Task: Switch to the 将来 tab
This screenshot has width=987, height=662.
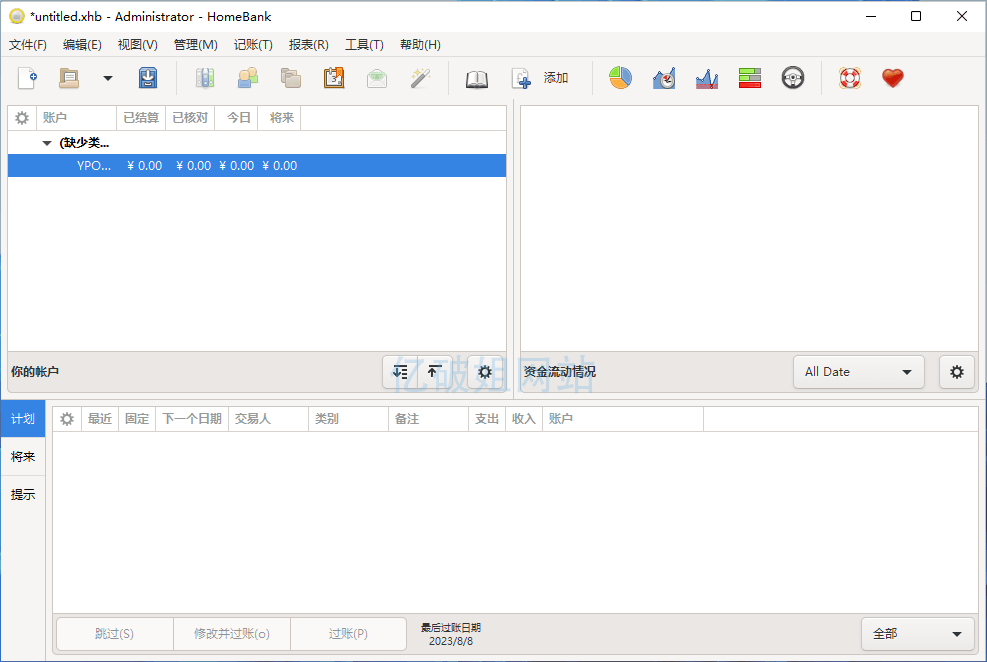Action: click(23, 457)
